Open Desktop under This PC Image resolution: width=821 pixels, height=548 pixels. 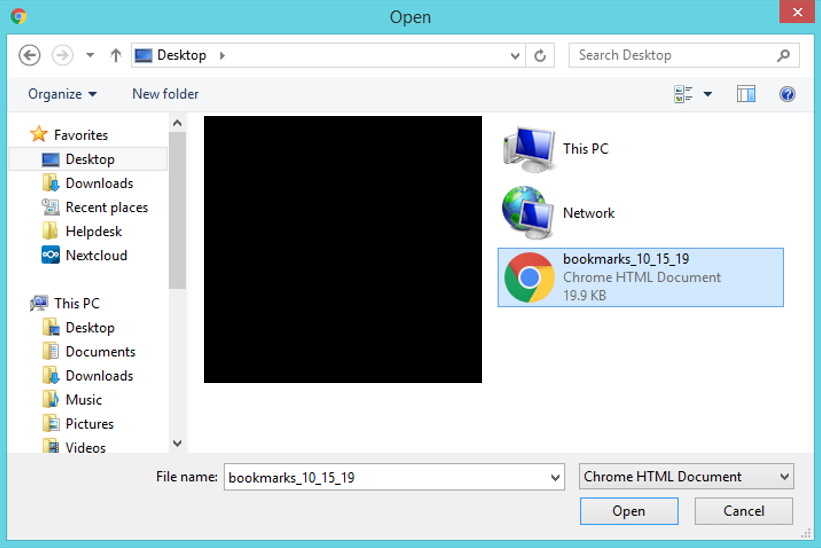(x=90, y=328)
